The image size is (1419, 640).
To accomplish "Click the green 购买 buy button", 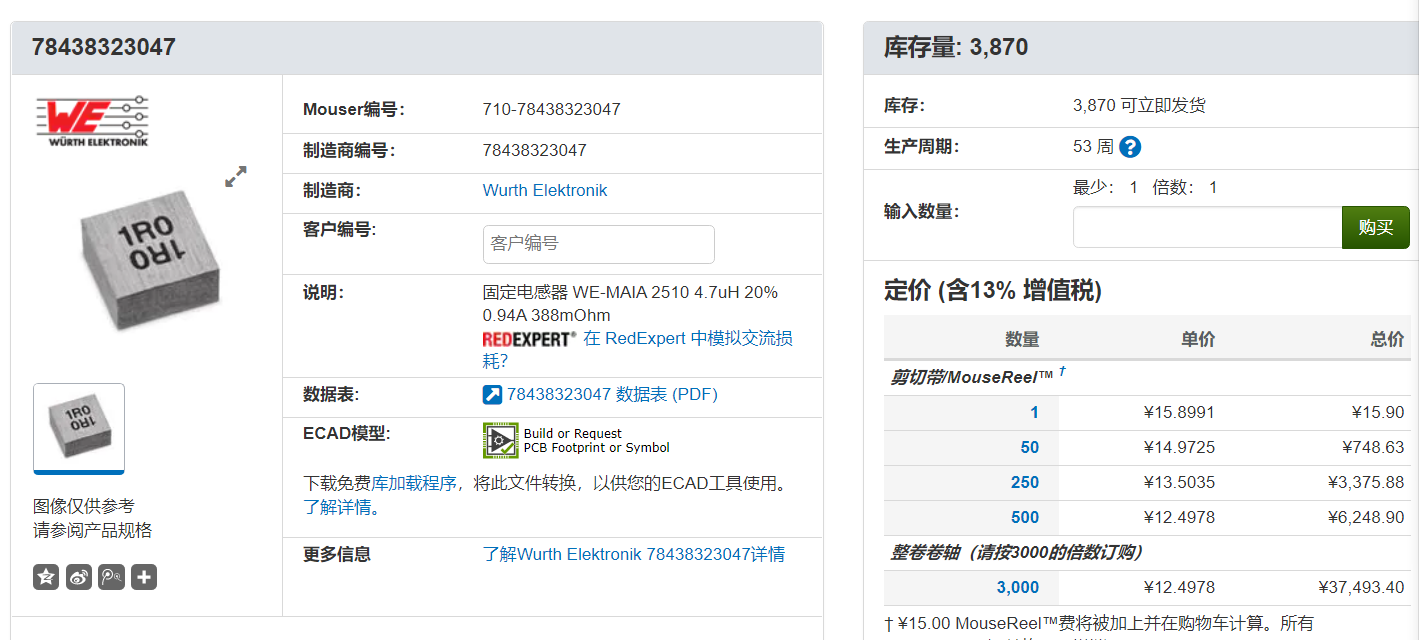I will click(1376, 227).
